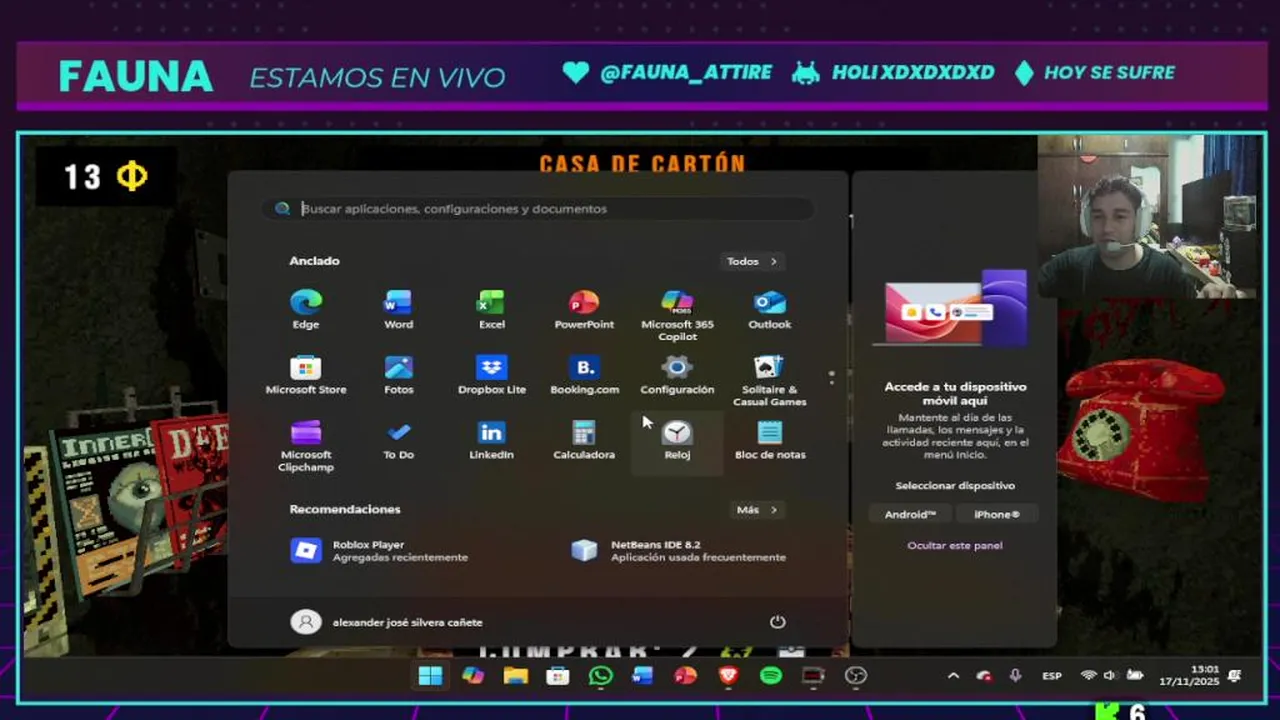Image resolution: width=1280 pixels, height=720 pixels.
Task: Open LinkedIn pinned app
Action: coord(491,440)
